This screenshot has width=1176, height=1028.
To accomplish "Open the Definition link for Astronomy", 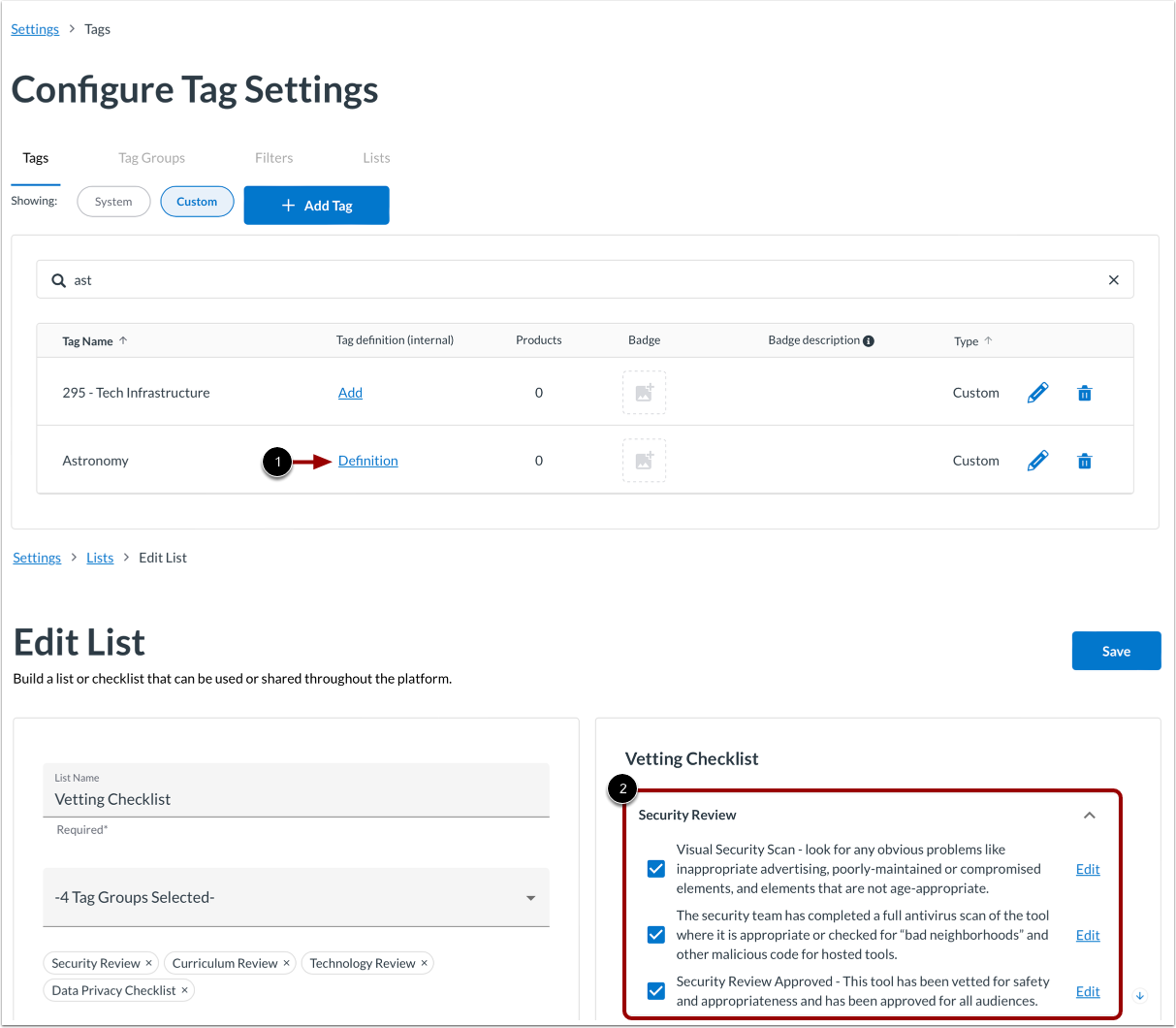I will (367, 461).
